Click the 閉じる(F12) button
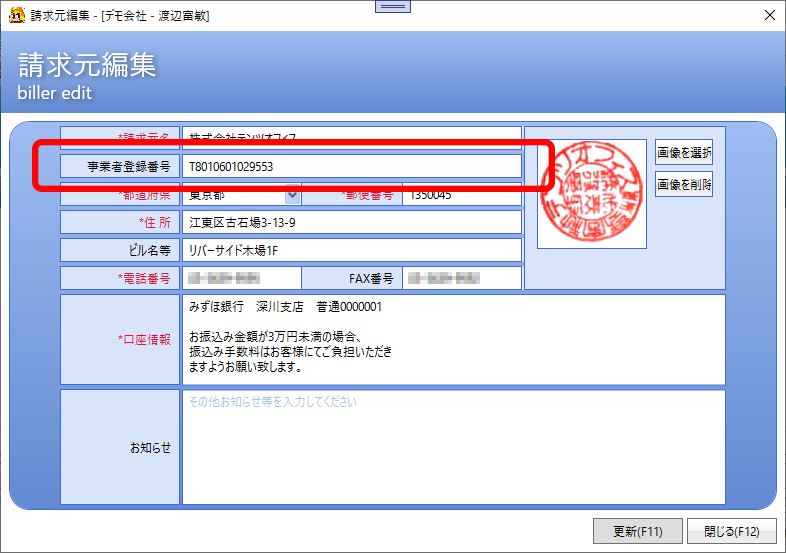The image size is (786, 553). pyautogui.click(x=732, y=531)
